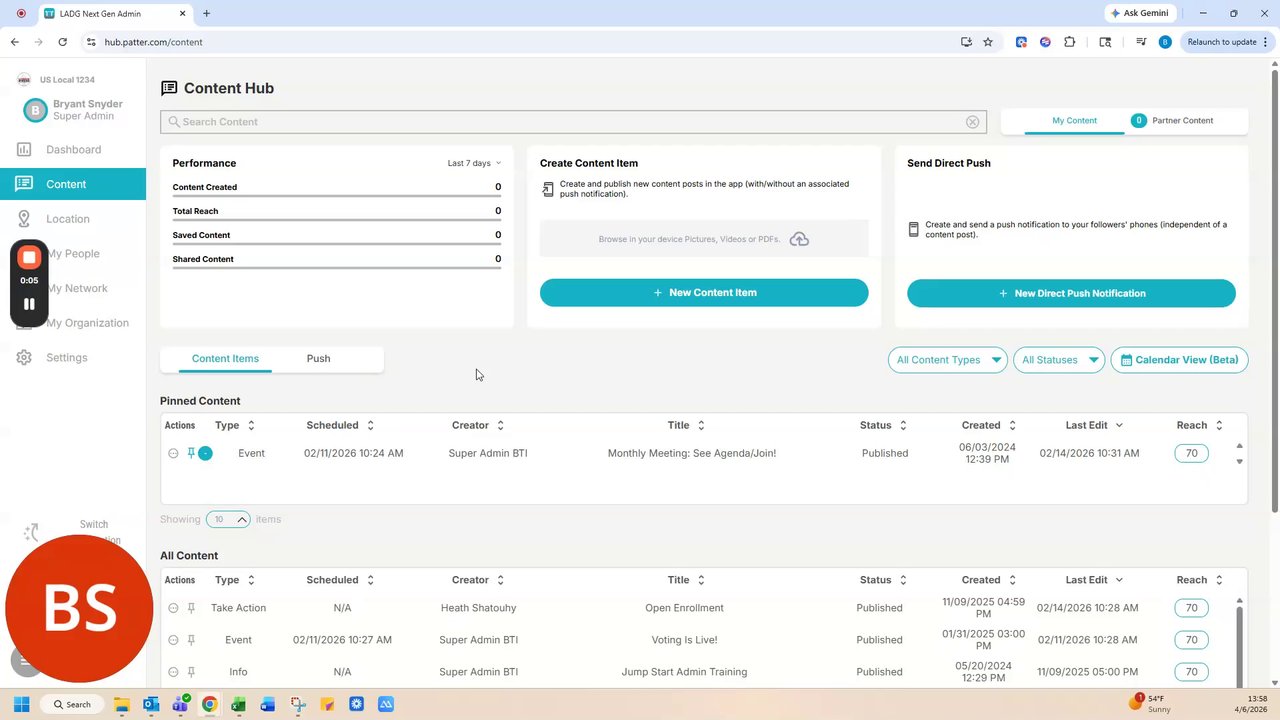Click the Windows taskbar Search box

pos(72,704)
